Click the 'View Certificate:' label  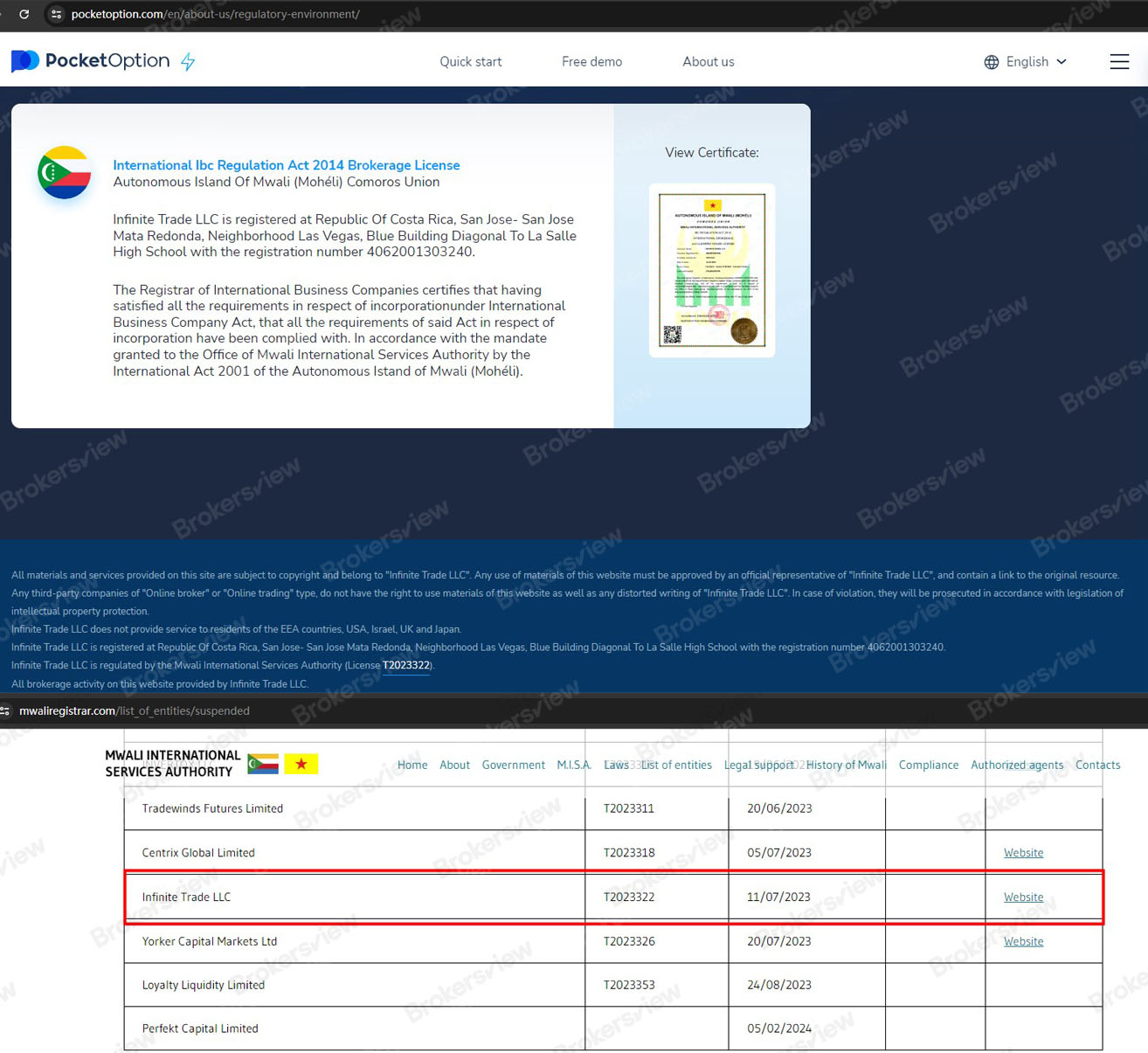pos(712,152)
